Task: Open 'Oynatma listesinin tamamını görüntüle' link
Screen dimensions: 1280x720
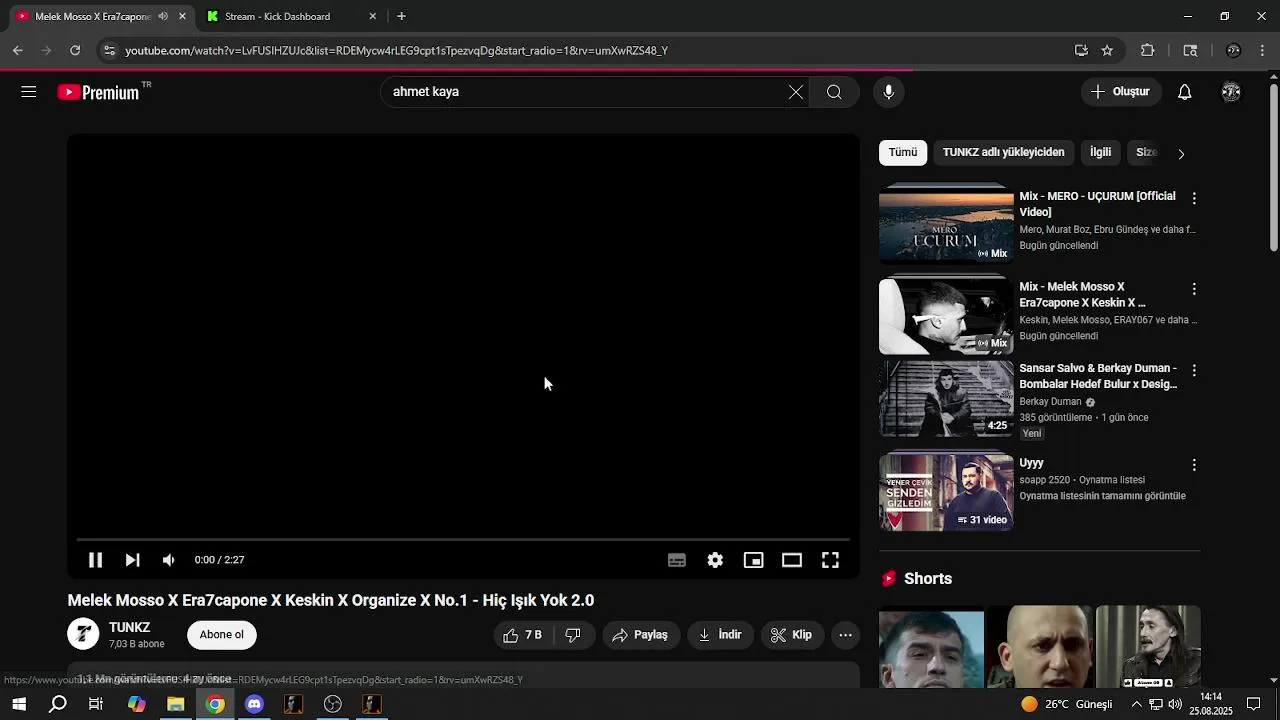Action: [x=1102, y=496]
